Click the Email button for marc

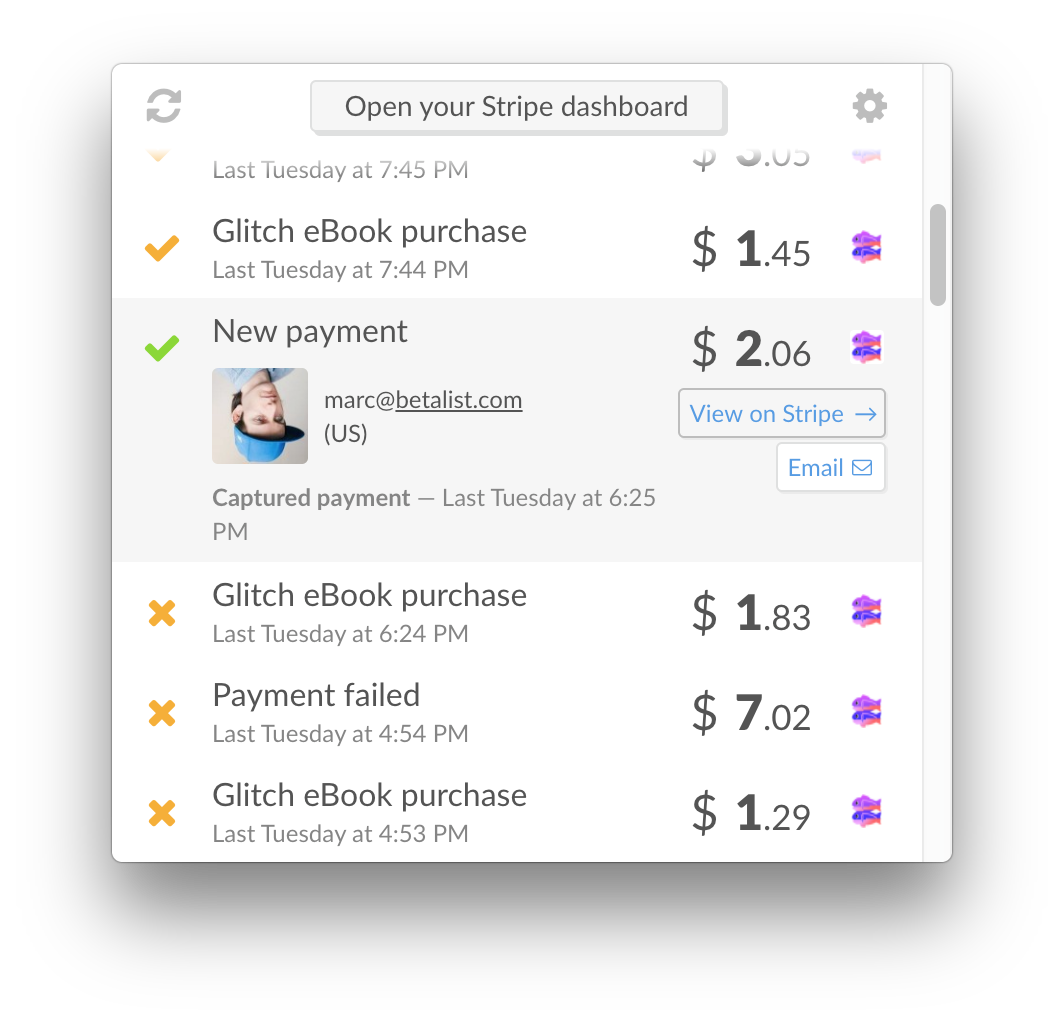(x=830, y=468)
